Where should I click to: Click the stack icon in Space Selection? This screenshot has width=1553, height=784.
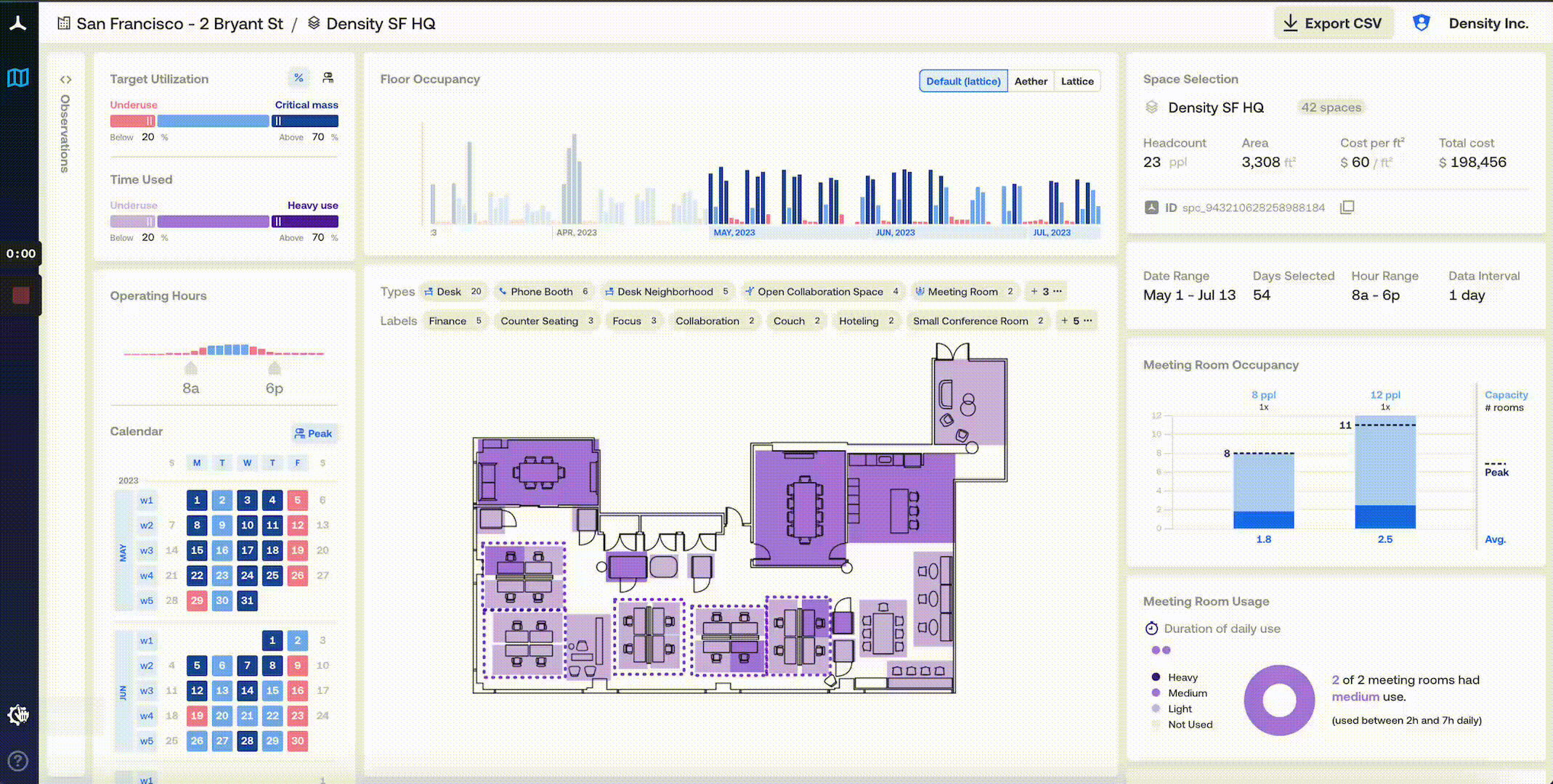1151,107
